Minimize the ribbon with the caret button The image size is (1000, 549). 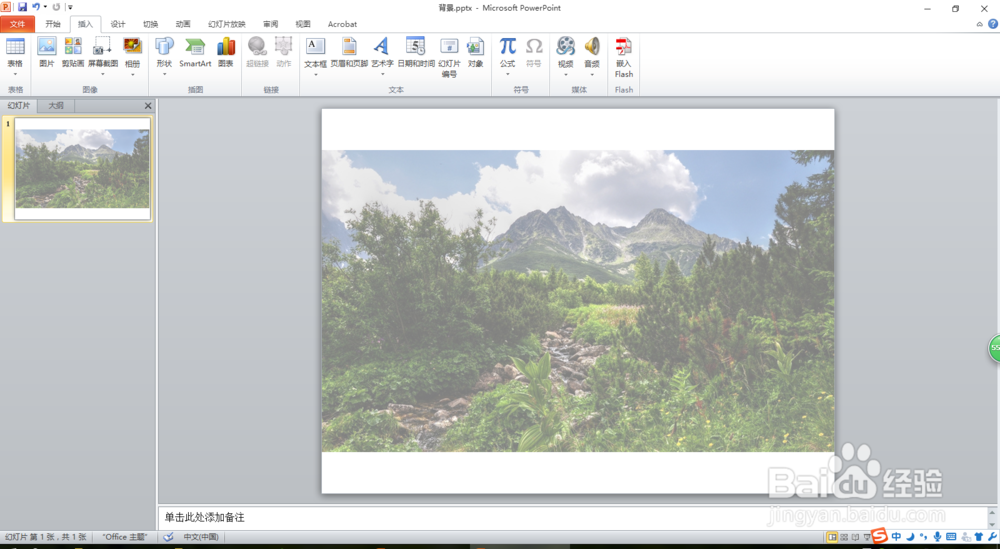click(x=980, y=24)
